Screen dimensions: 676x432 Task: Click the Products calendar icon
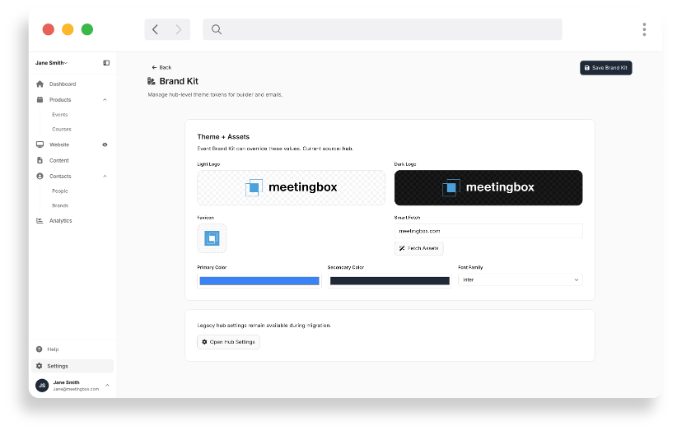click(x=40, y=100)
